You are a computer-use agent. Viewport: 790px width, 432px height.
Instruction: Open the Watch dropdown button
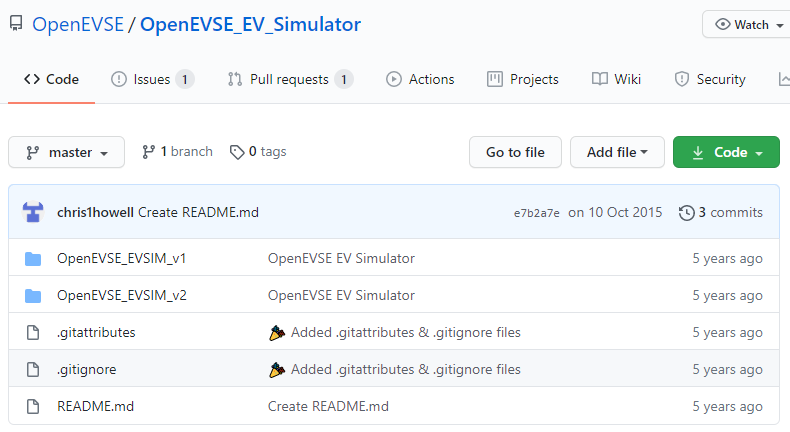[747, 24]
